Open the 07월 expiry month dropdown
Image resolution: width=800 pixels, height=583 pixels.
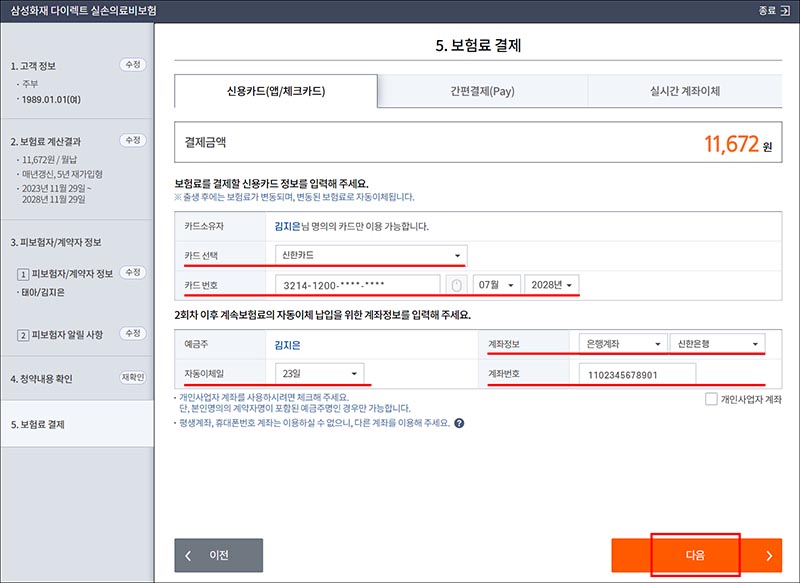tap(496, 285)
